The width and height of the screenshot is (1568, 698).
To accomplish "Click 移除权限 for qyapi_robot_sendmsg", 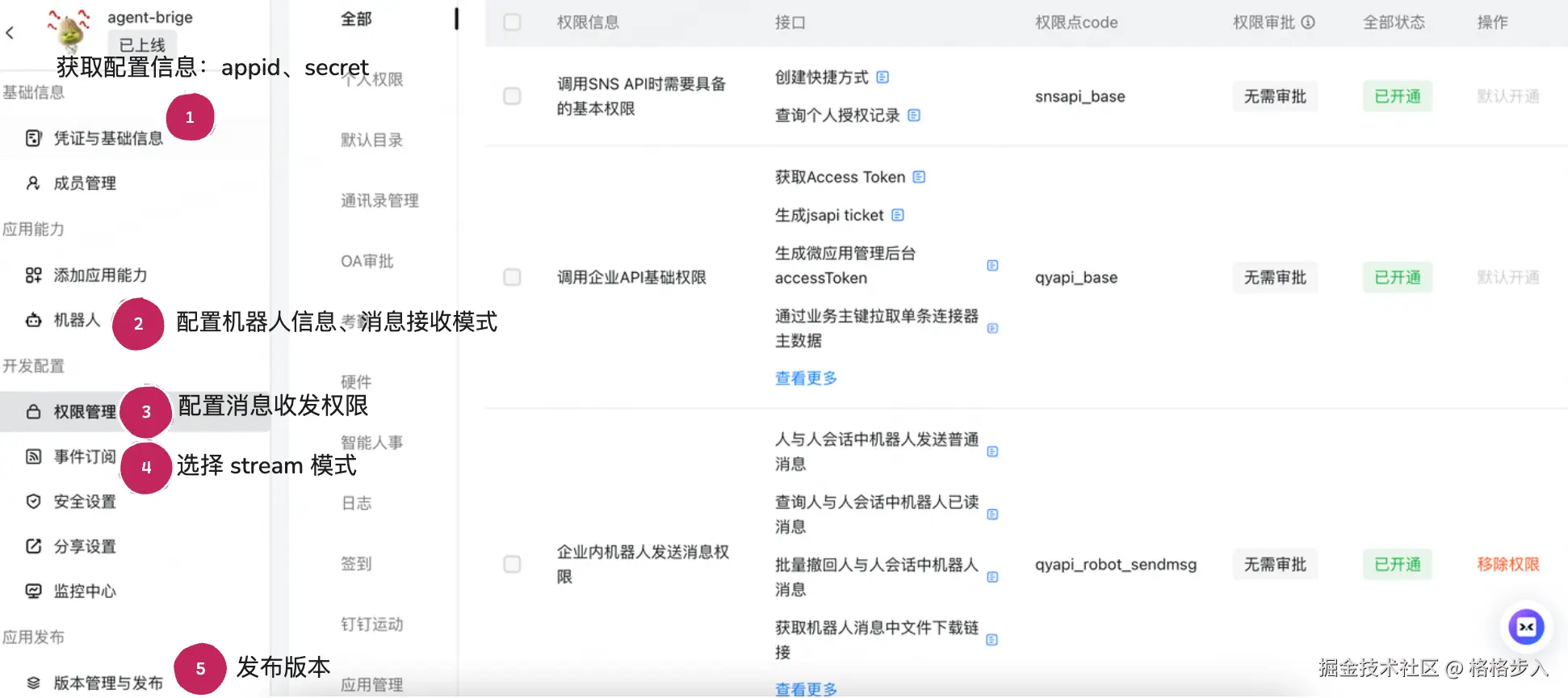I will [x=1507, y=564].
